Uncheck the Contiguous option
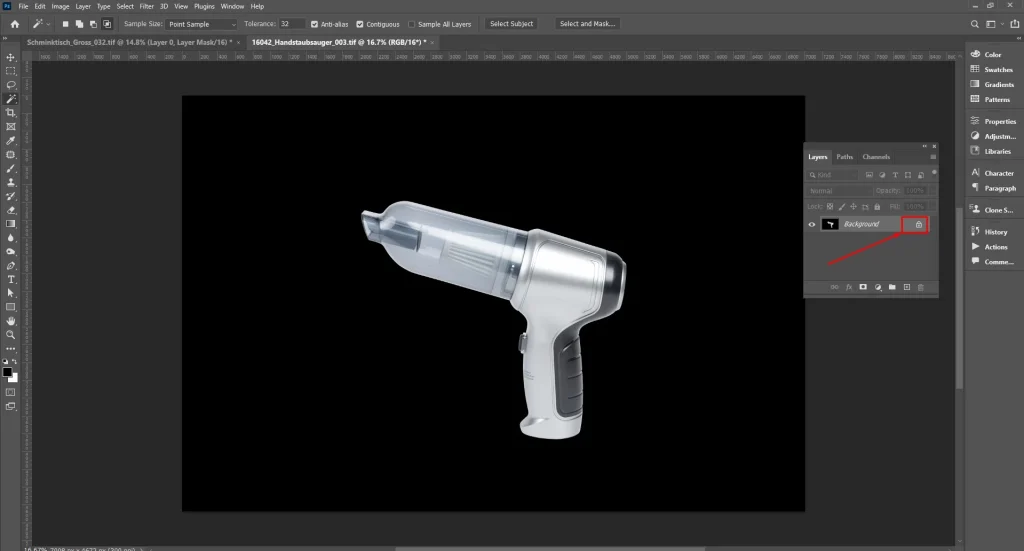 (x=358, y=24)
